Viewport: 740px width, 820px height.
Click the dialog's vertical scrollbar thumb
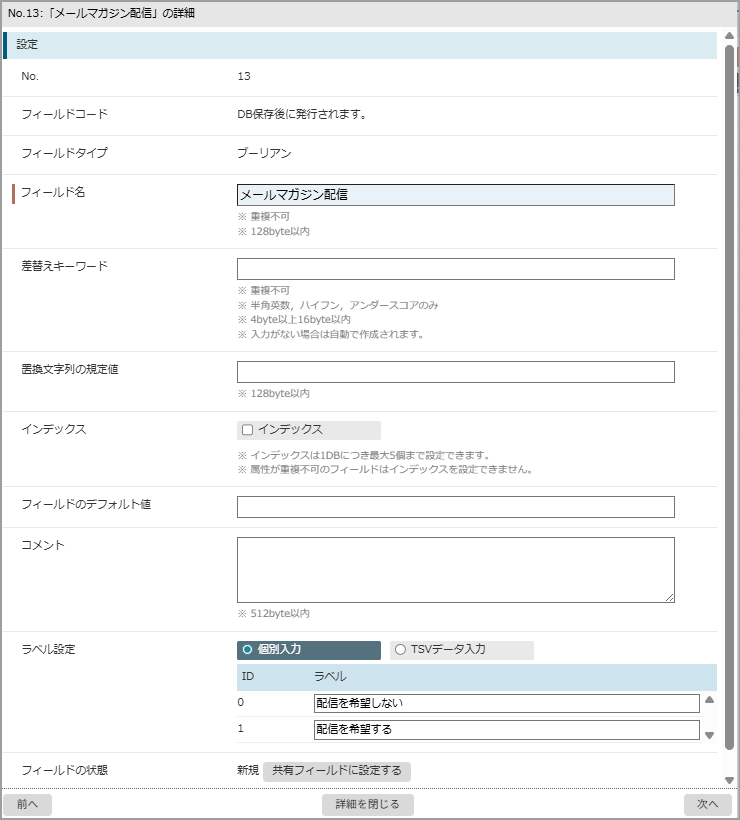point(730,400)
